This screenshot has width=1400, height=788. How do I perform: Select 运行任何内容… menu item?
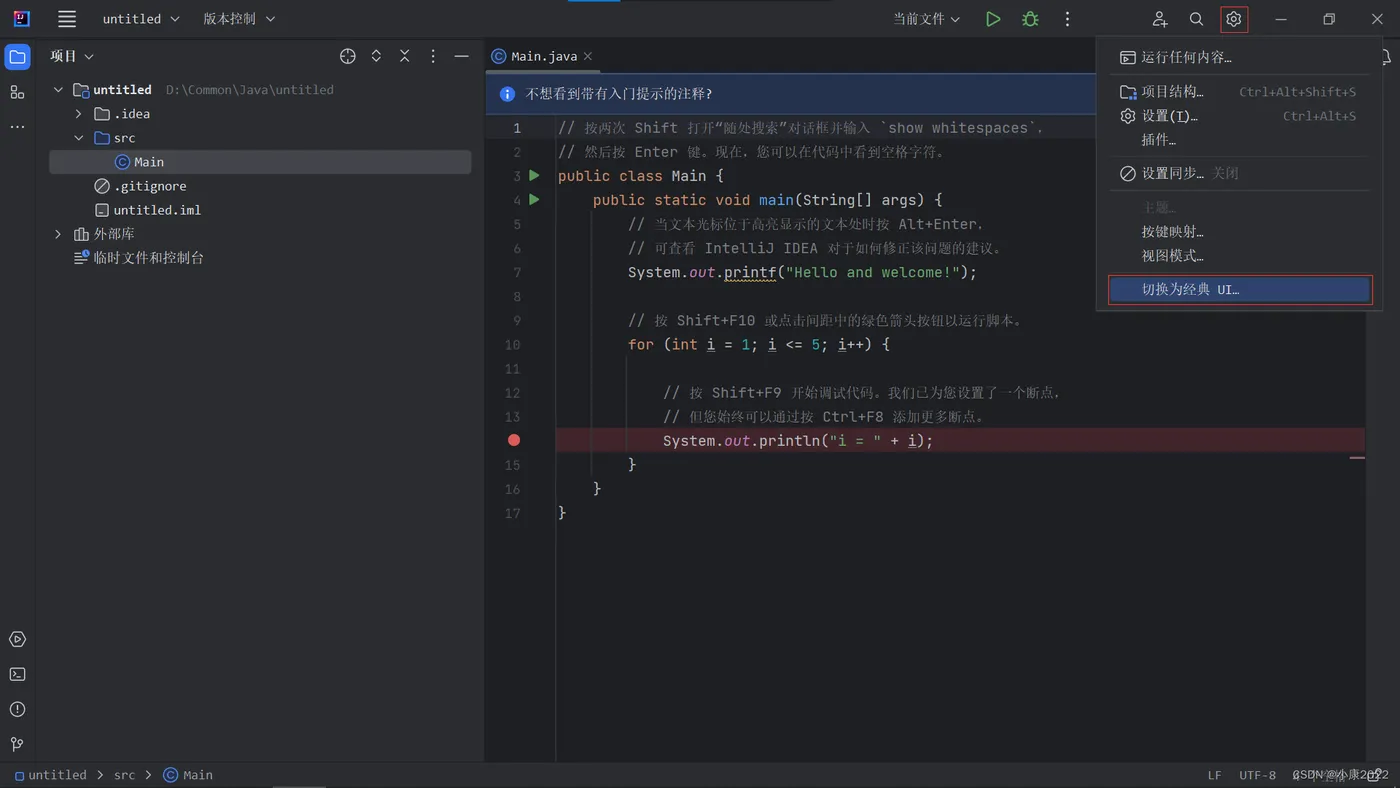pos(1239,58)
